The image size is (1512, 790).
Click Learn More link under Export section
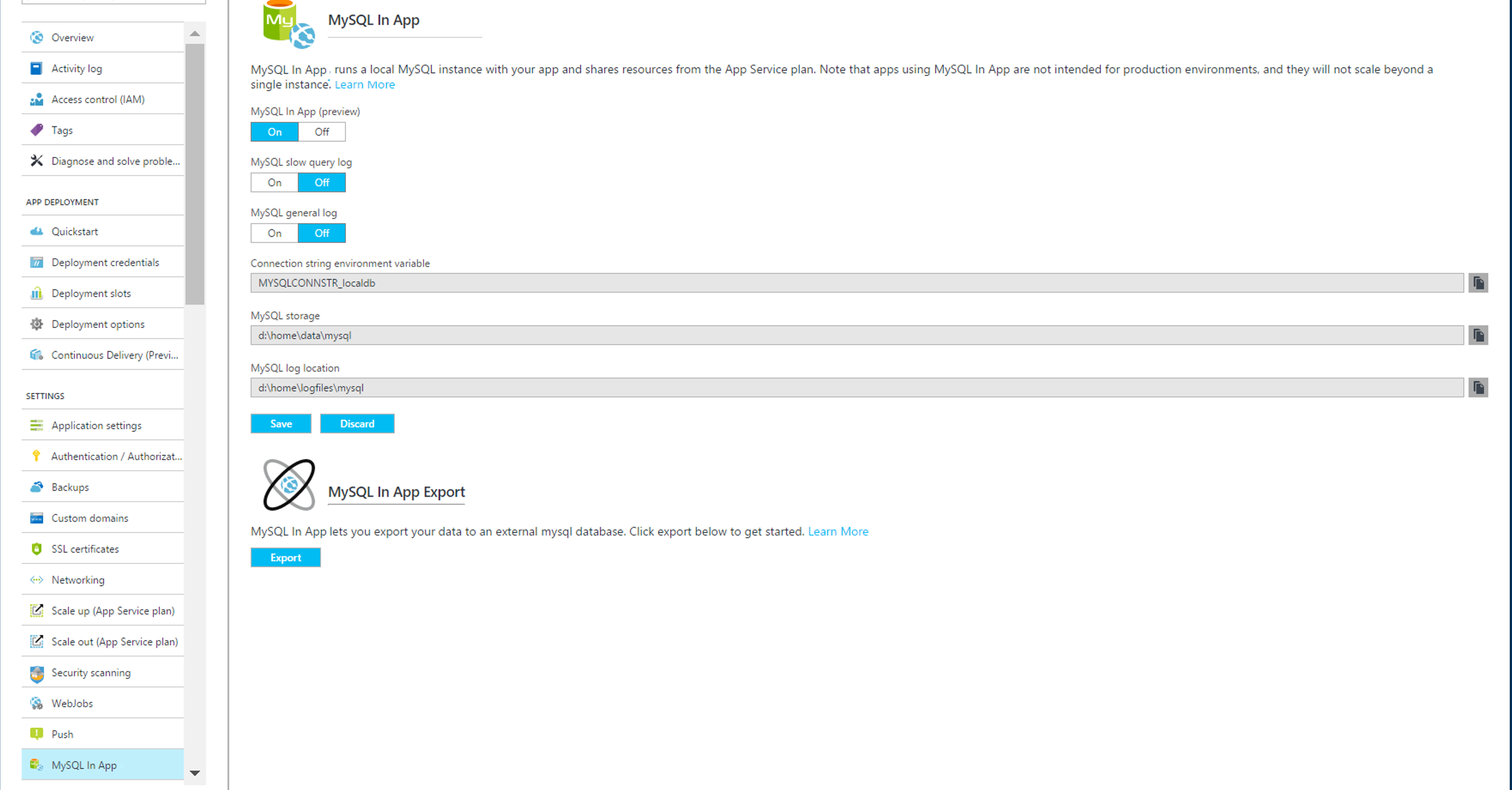tap(838, 531)
